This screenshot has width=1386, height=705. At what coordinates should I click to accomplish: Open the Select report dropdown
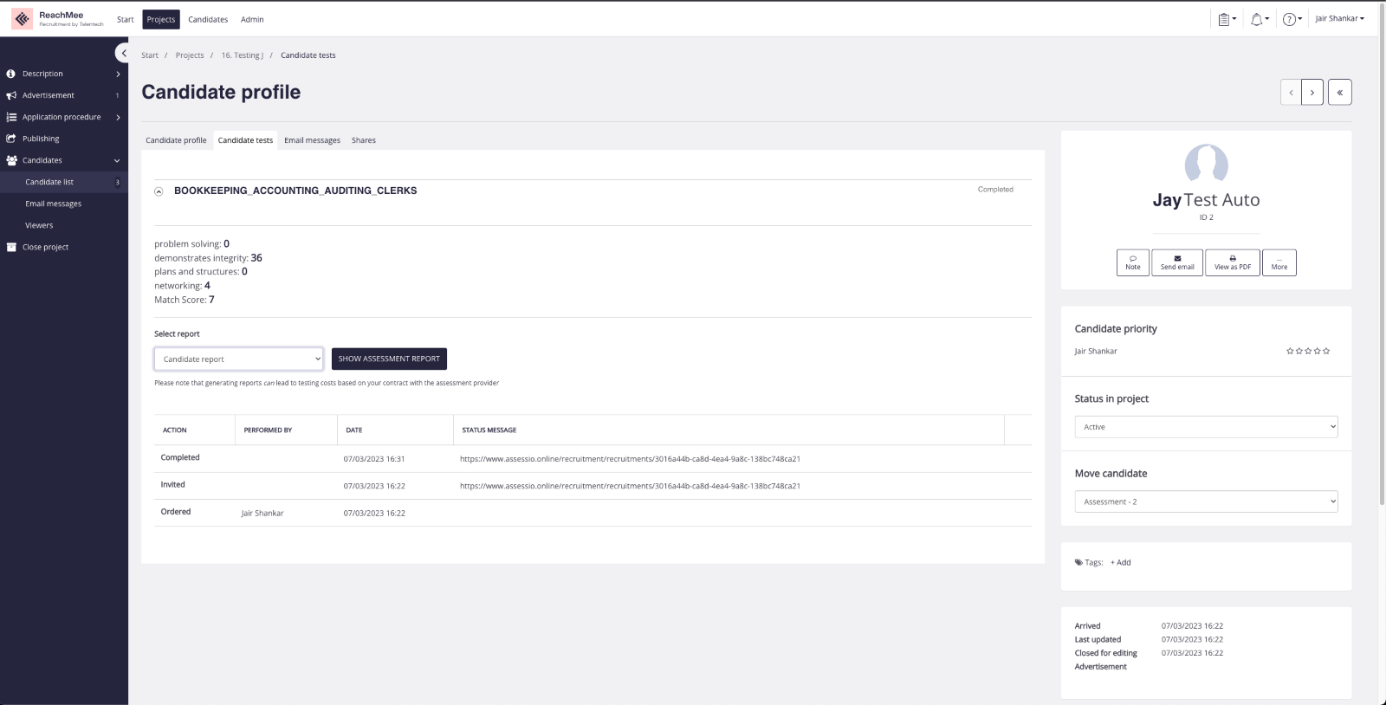(239, 359)
